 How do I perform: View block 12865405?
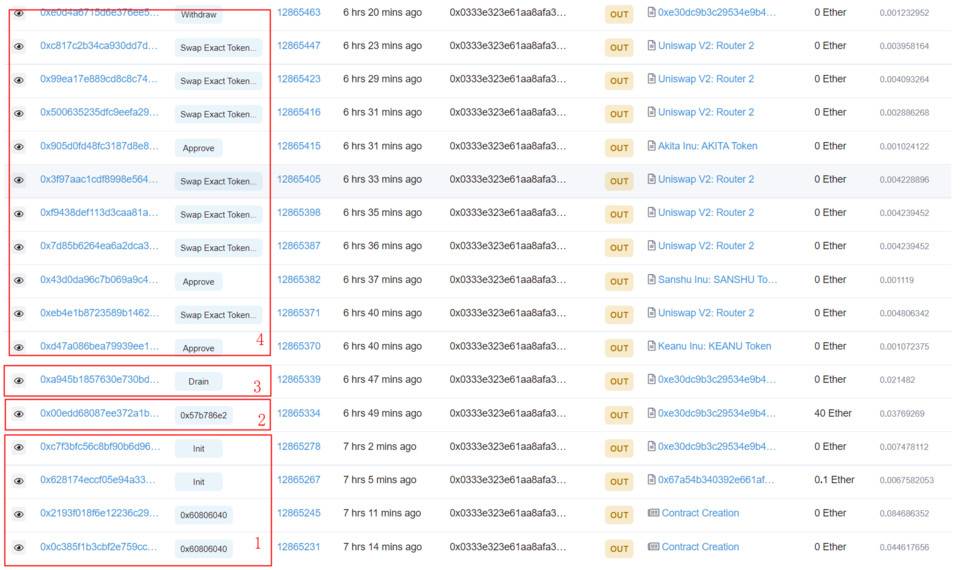[299, 179]
